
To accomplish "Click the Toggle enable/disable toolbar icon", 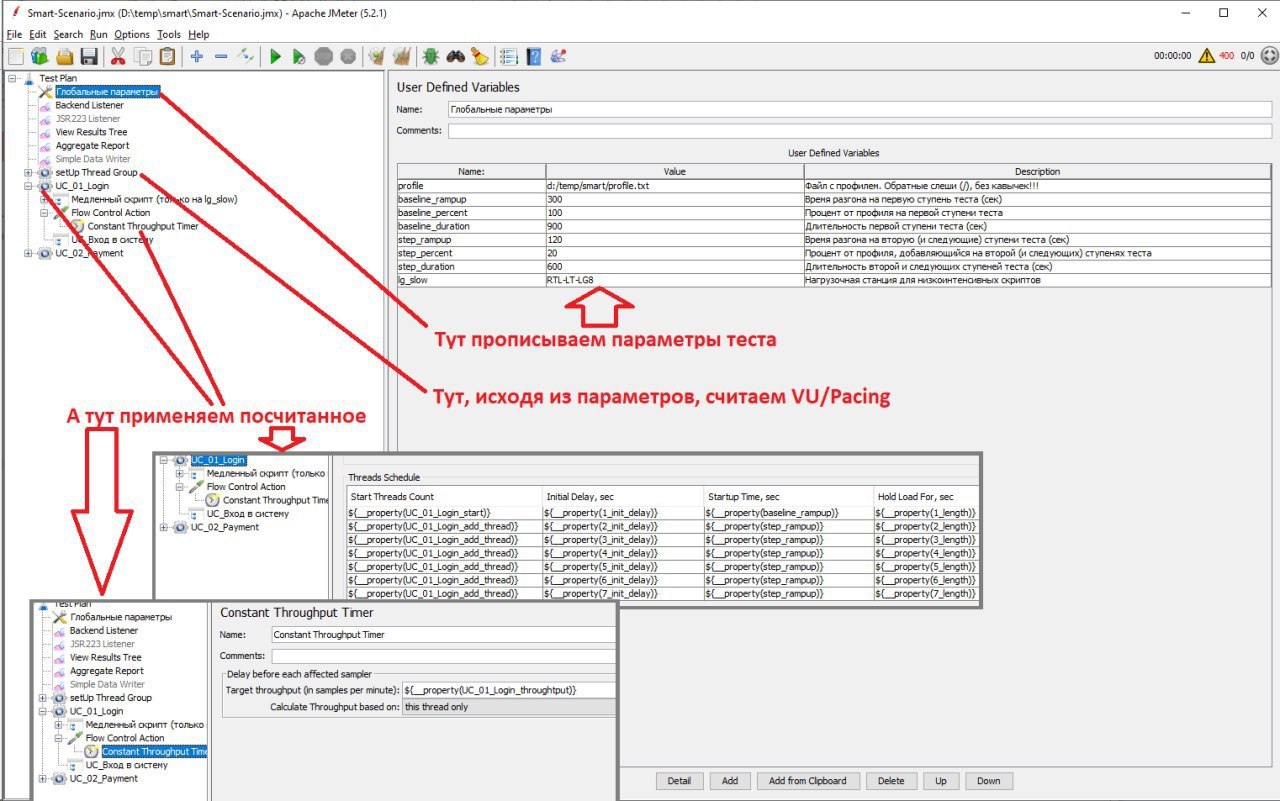I will 246,56.
